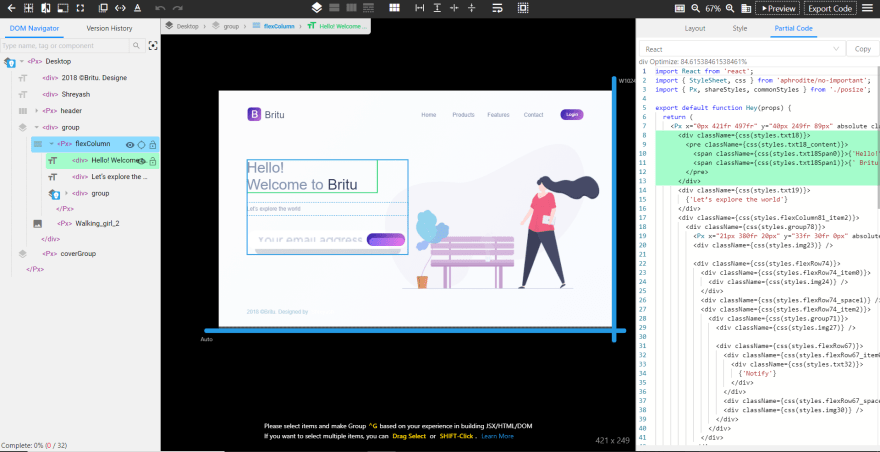Switch to the Version History tab

pyautogui.click(x=109, y=29)
